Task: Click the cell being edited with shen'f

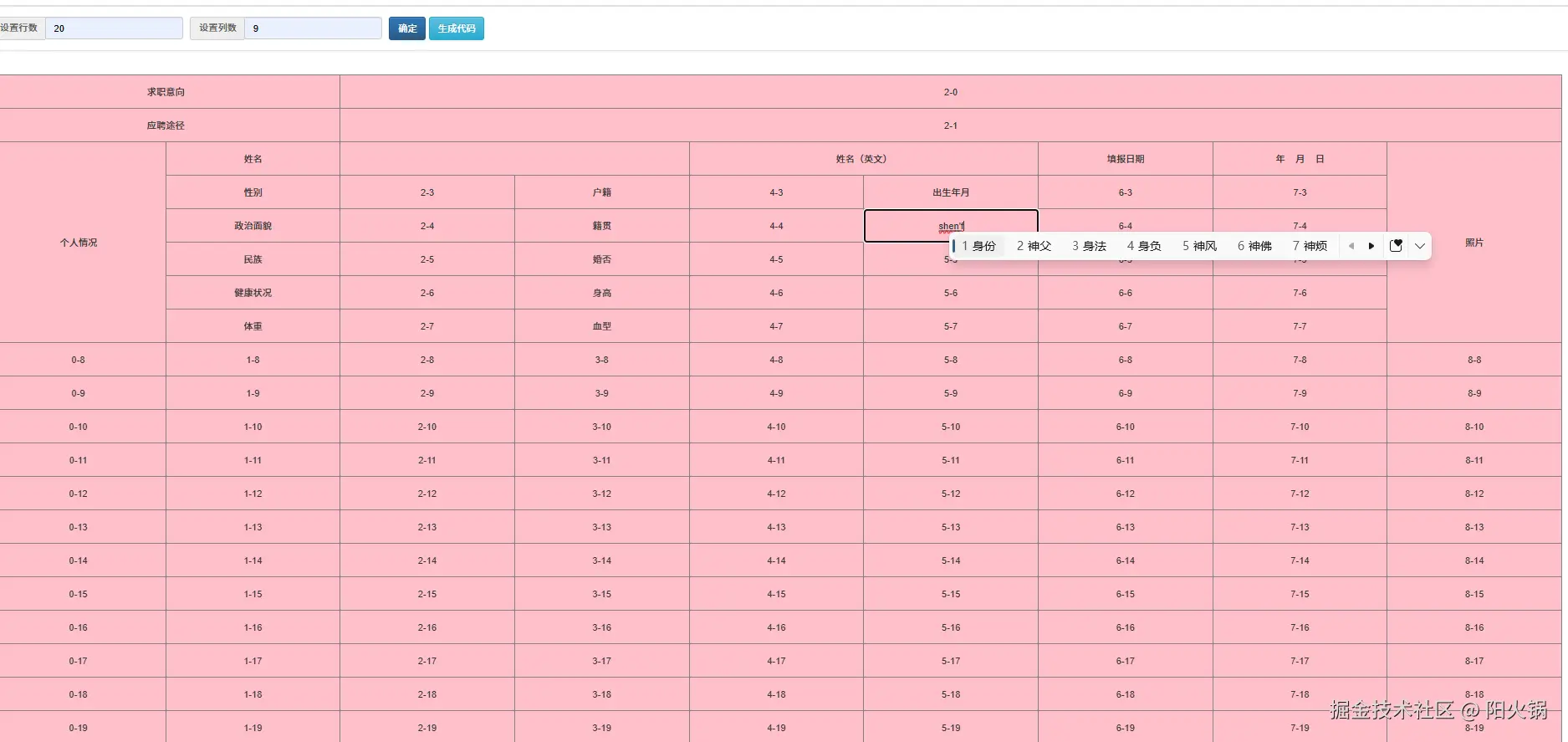Action: [x=951, y=226]
